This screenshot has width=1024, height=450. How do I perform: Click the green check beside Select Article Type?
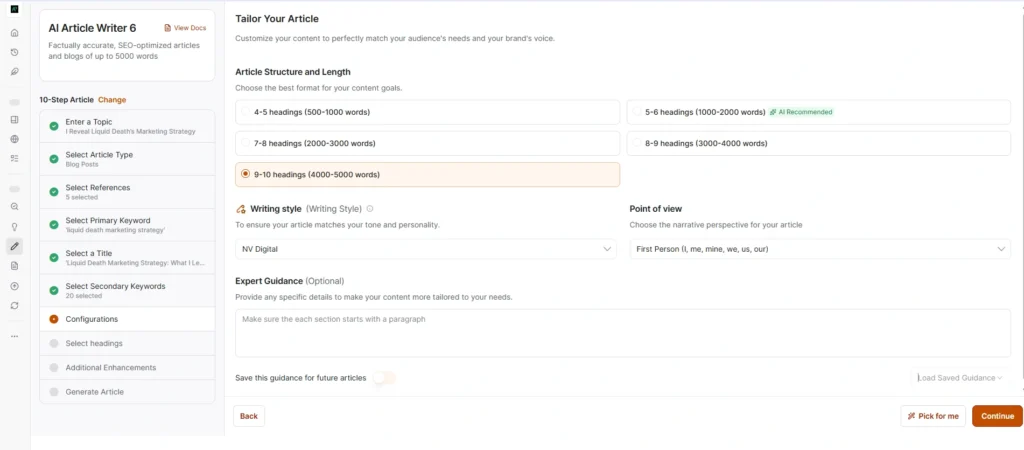[54, 159]
